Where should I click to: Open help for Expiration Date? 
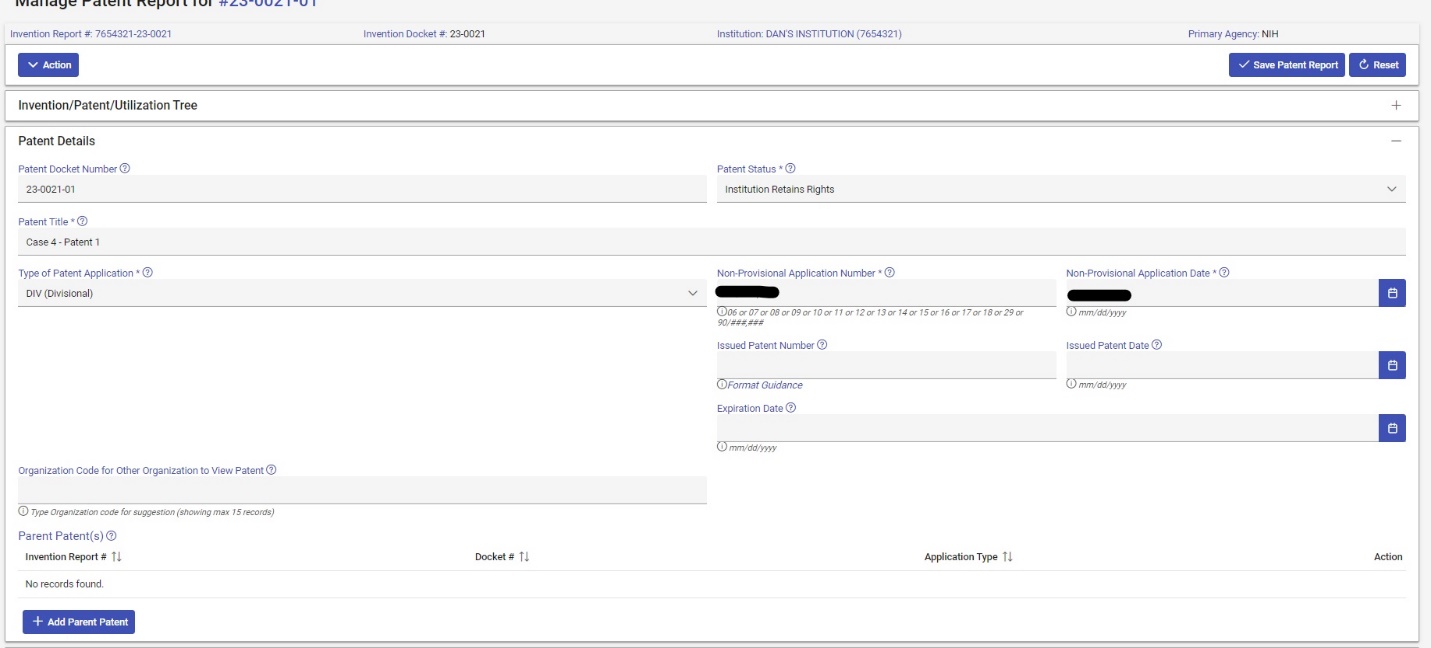(x=790, y=408)
